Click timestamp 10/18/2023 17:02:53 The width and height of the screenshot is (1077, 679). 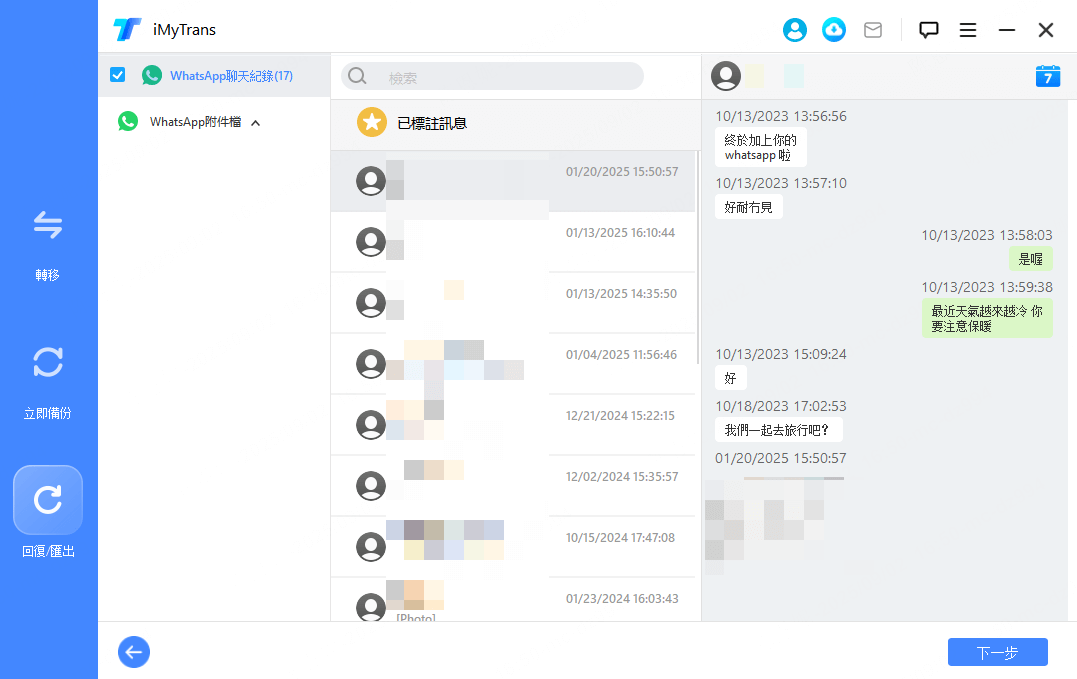click(x=781, y=406)
